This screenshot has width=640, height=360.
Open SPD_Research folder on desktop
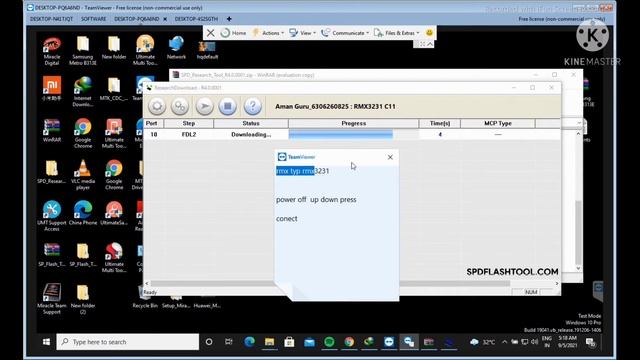[x=52, y=172]
